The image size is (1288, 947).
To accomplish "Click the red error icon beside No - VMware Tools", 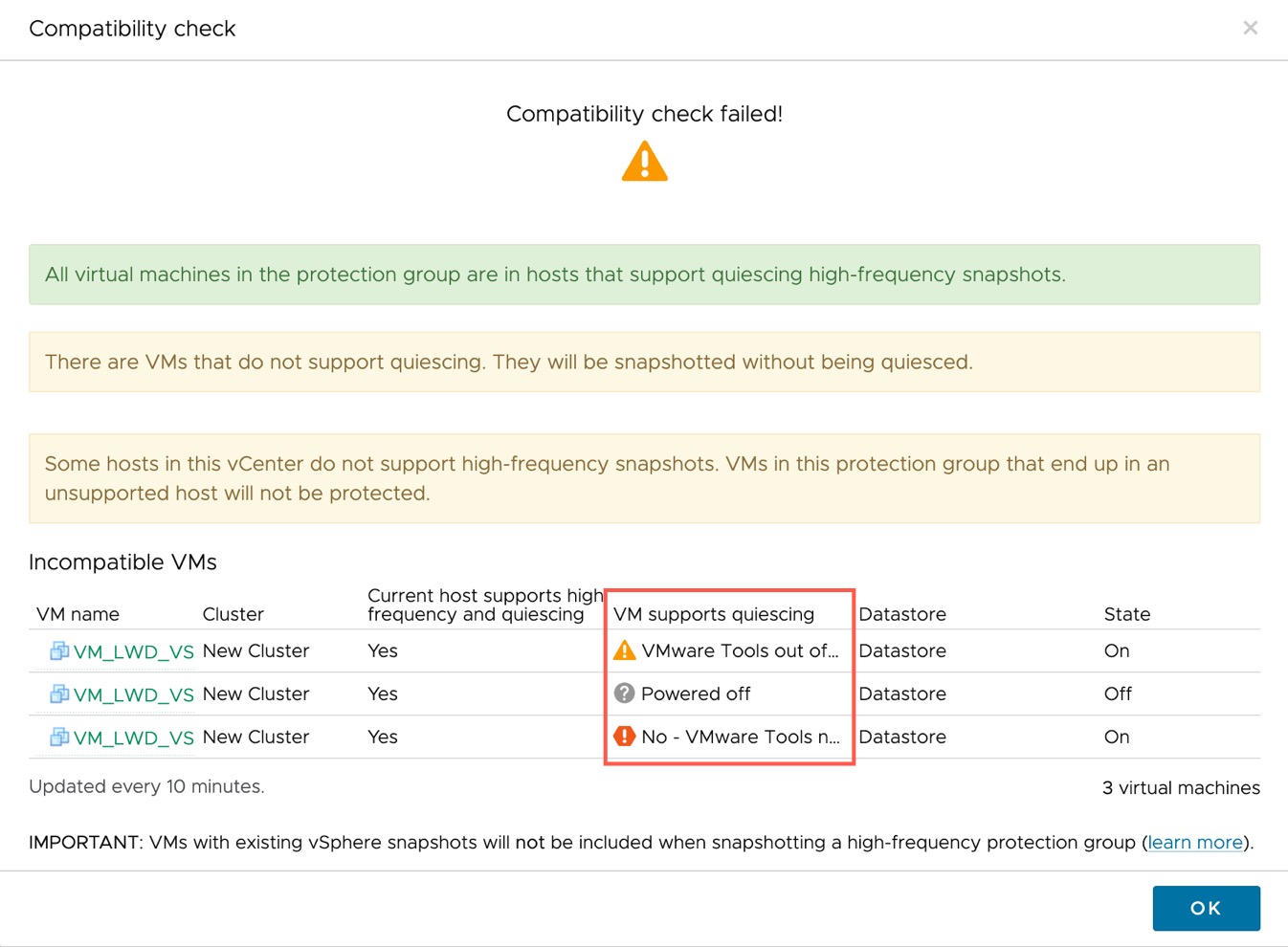I will click(624, 737).
